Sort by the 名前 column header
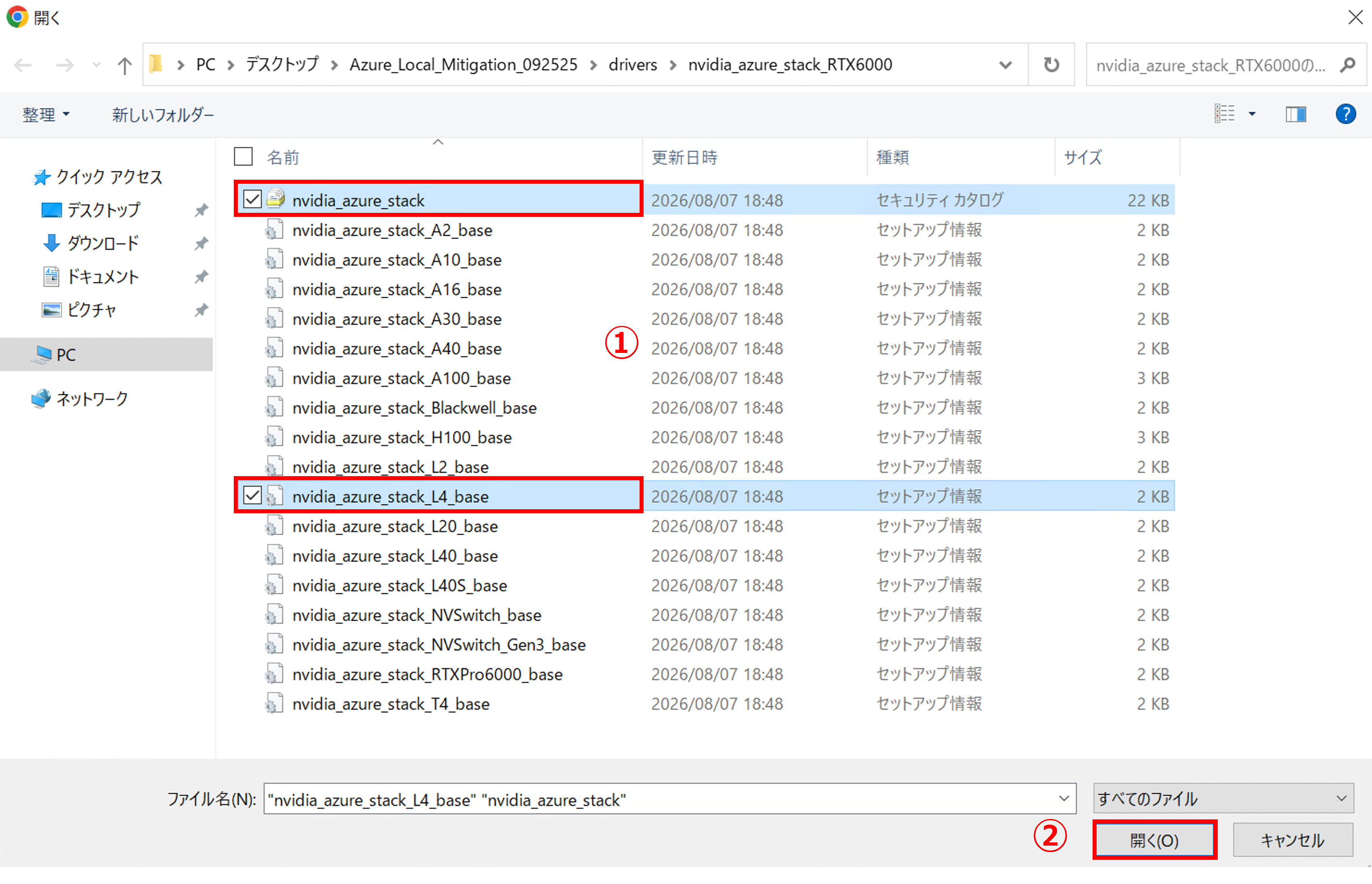This screenshot has height=884, width=1372. point(283,157)
